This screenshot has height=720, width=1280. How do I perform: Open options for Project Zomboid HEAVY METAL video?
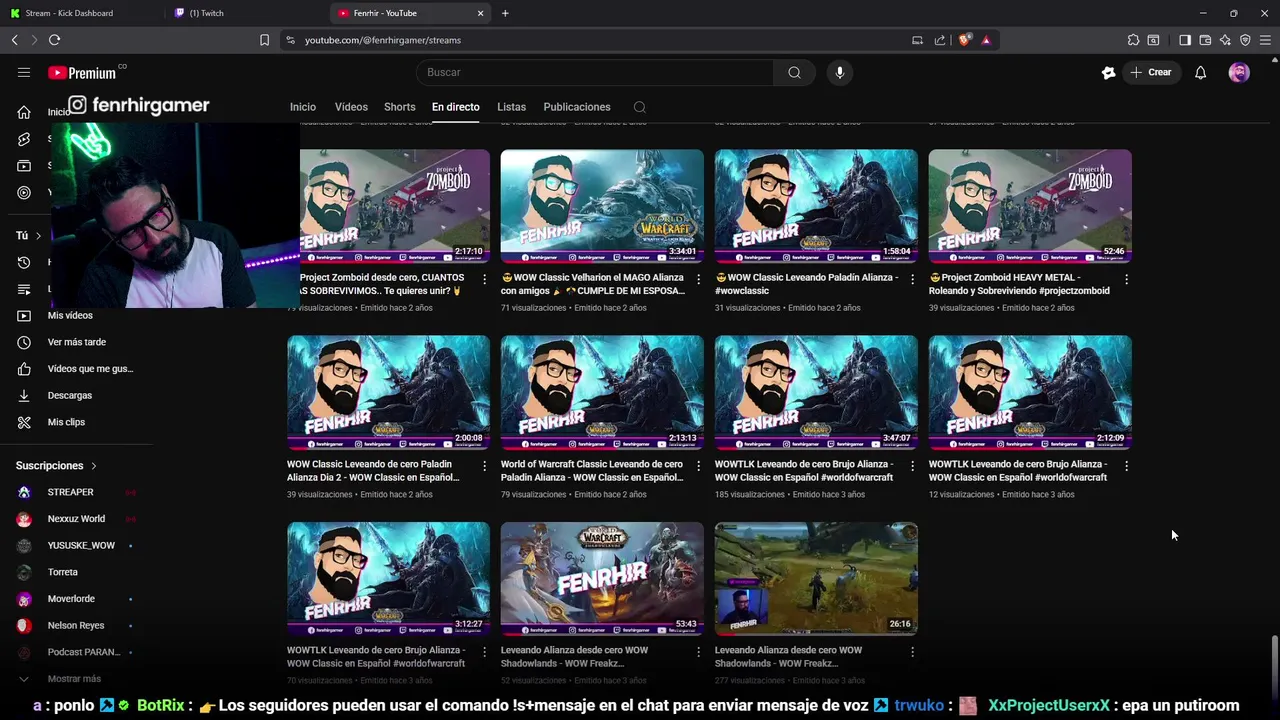[1126, 280]
